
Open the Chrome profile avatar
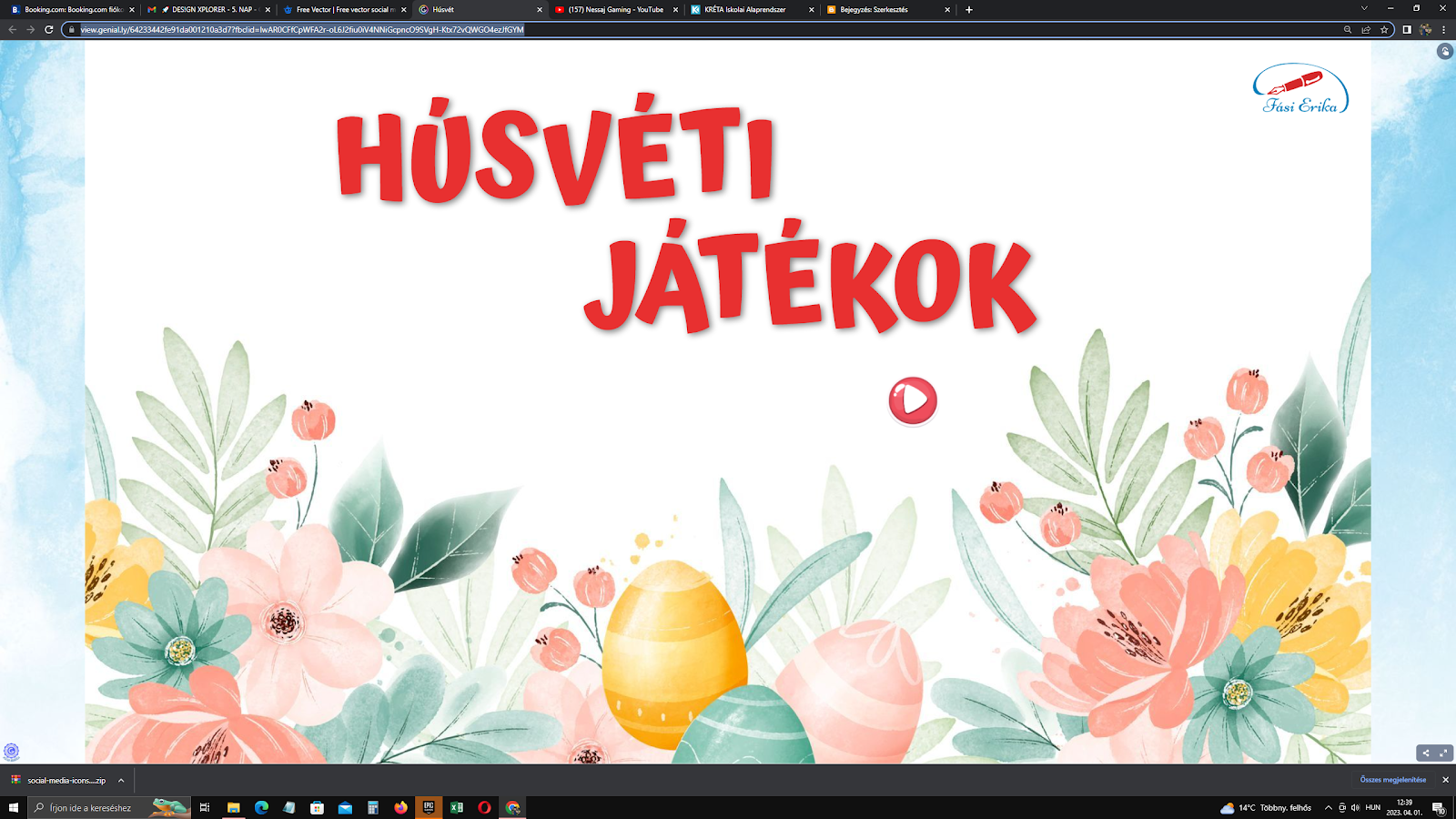(1425, 29)
